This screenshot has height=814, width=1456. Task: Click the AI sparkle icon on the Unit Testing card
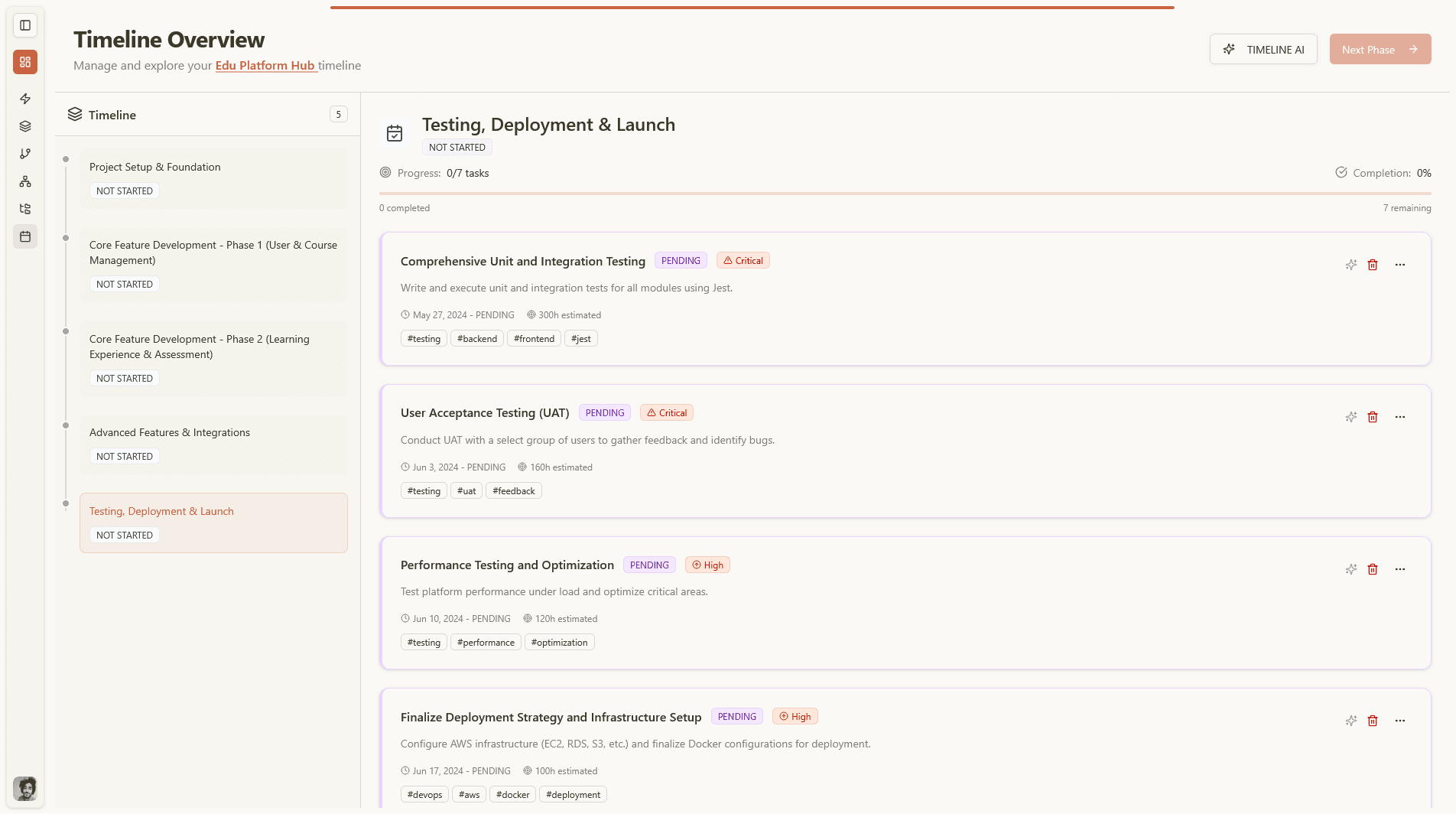coord(1351,265)
